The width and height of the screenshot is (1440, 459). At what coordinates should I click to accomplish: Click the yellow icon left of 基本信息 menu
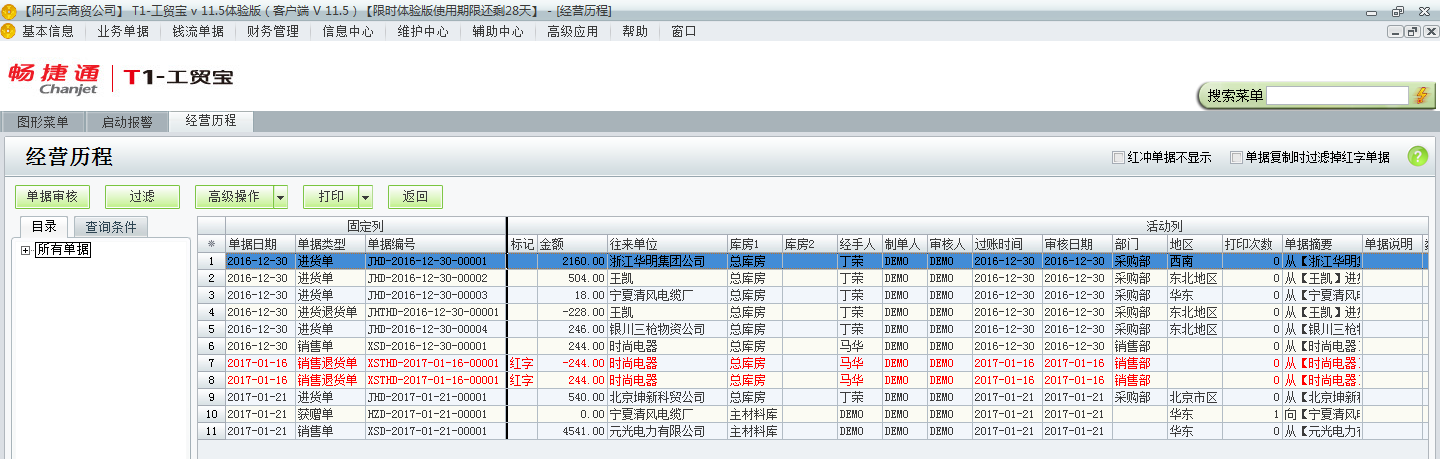pos(9,31)
